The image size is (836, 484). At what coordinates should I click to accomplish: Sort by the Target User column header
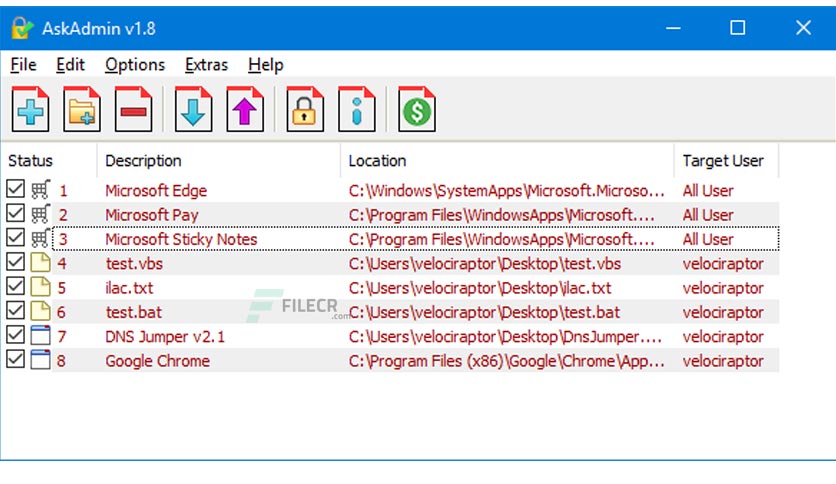pos(726,160)
